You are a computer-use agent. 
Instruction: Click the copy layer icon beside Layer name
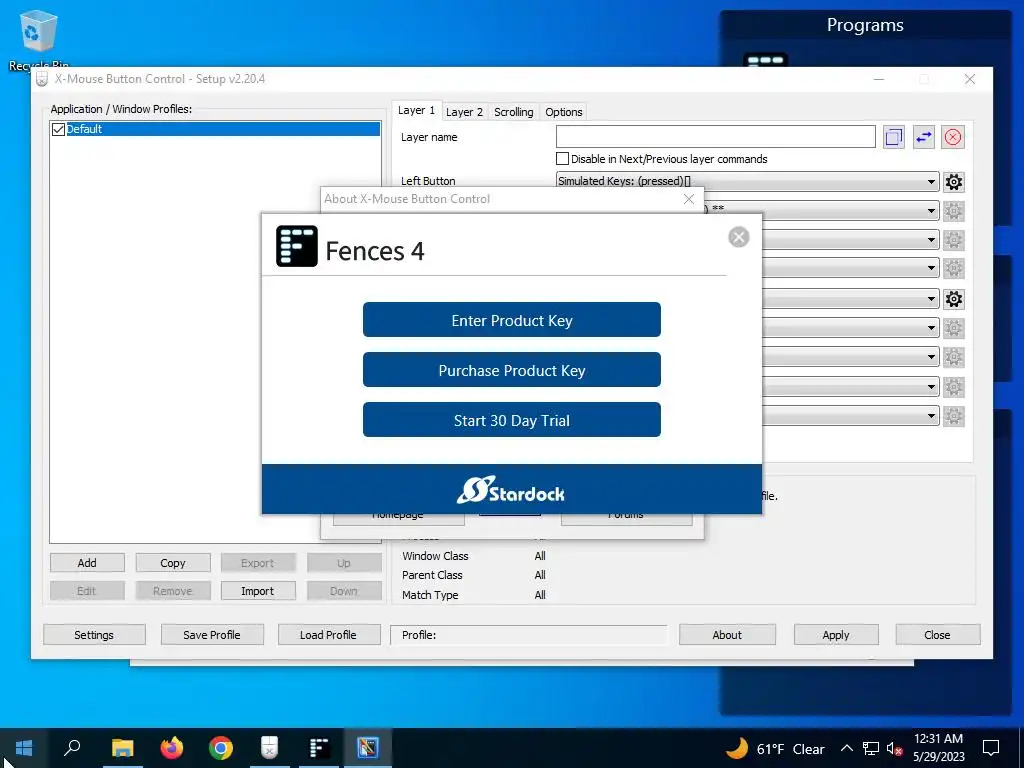[x=893, y=137]
